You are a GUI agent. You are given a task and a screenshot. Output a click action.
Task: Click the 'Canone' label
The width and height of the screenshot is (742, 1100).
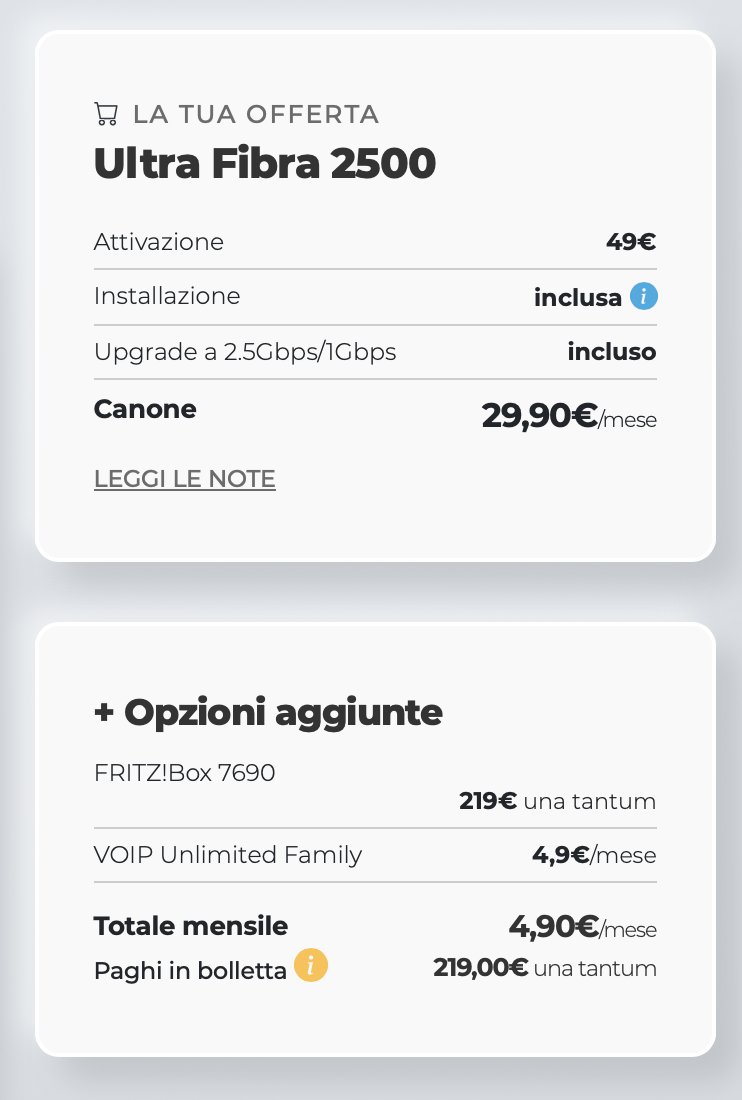coord(145,409)
